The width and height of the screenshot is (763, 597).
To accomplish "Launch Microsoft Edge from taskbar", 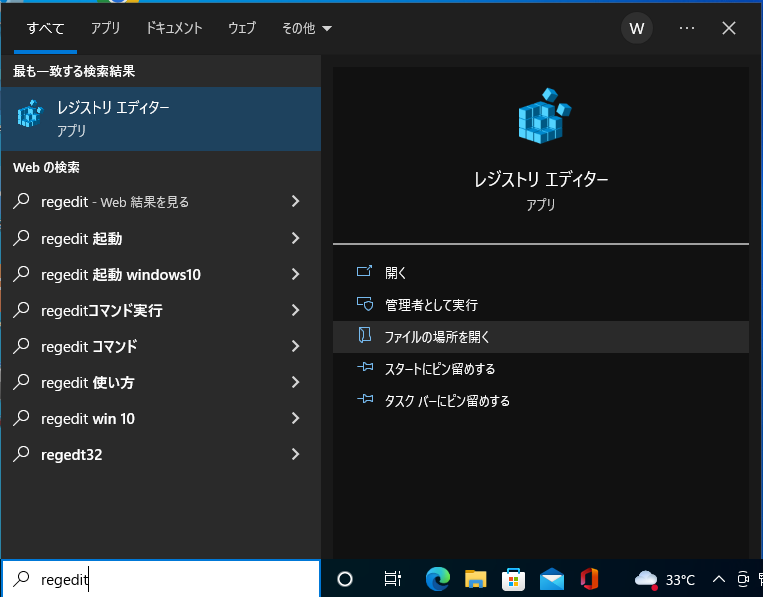I will 437,579.
